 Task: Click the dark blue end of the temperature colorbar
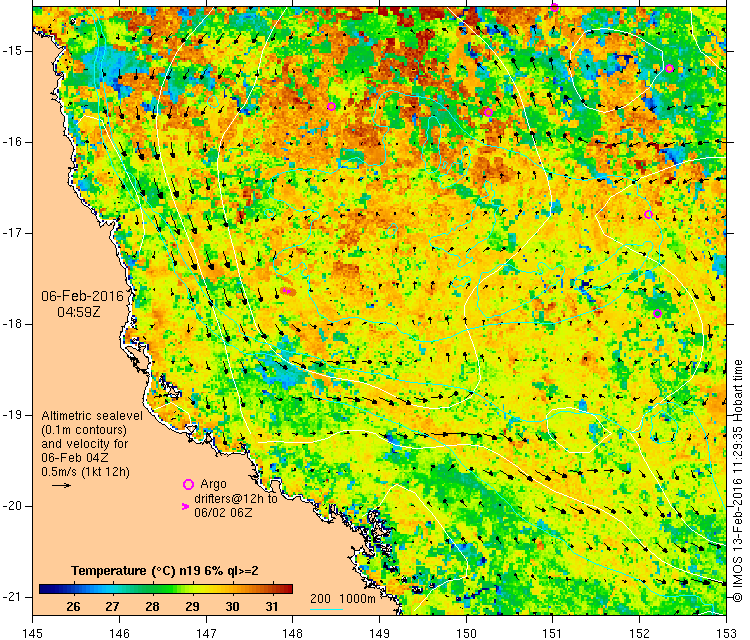coord(45,589)
